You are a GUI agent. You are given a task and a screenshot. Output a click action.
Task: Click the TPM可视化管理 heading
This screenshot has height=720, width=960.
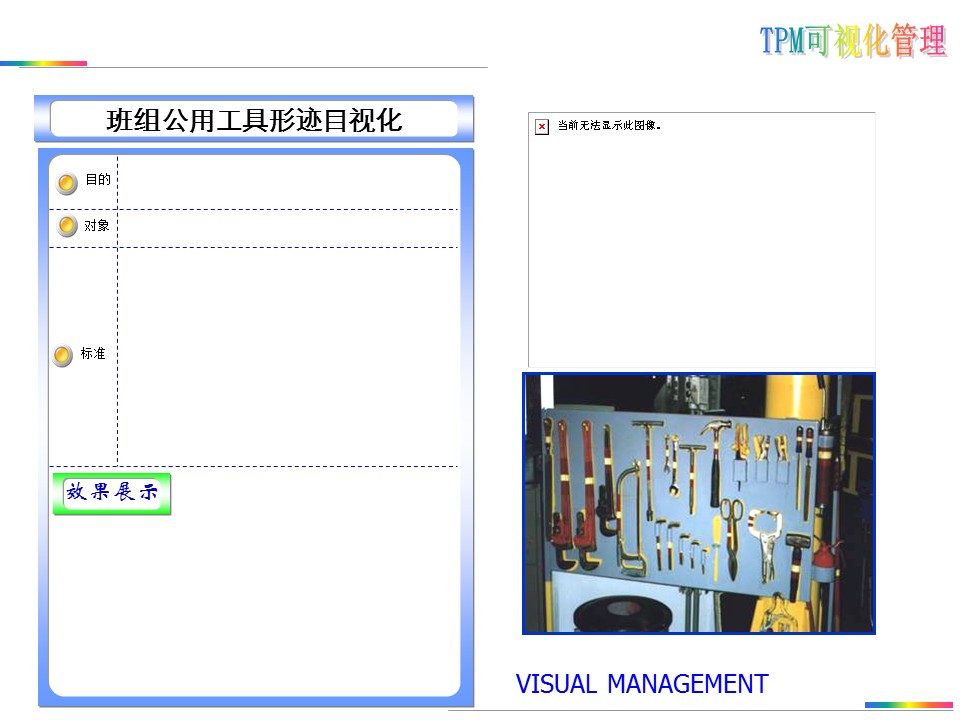(853, 41)
